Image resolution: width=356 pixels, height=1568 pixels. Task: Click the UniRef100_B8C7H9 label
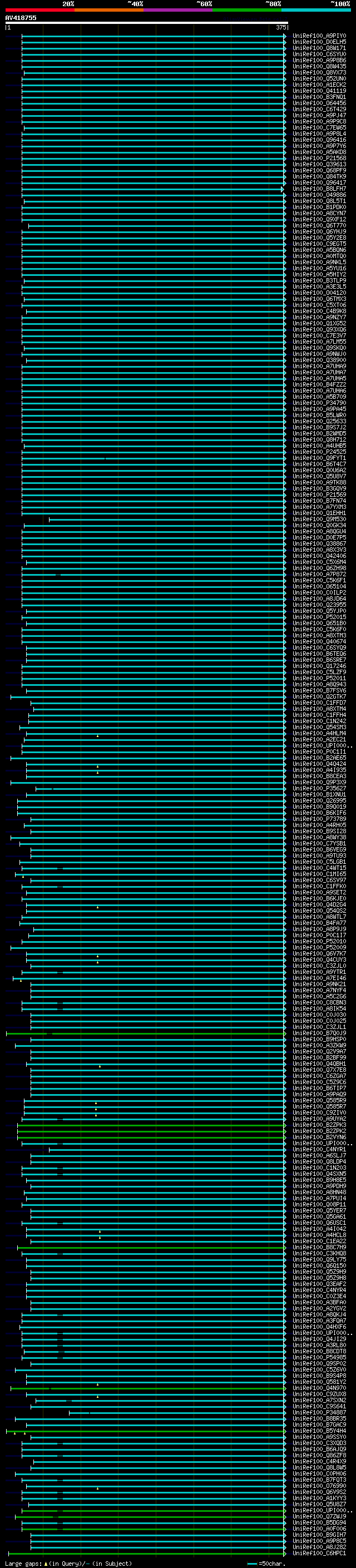[x=319, y=1247]
